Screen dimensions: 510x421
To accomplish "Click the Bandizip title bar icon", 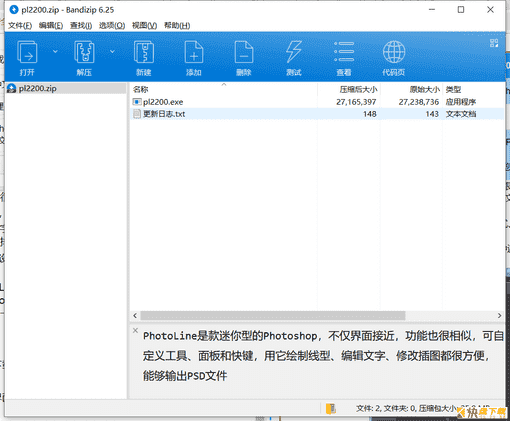I will click(x=14, y=10).
